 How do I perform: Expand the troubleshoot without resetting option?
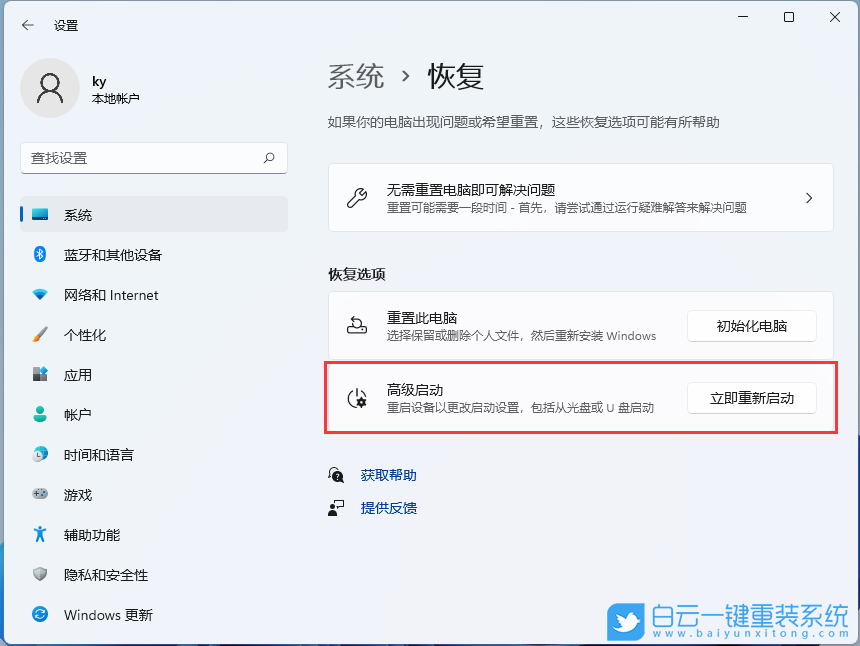click(x=809, y=197)
